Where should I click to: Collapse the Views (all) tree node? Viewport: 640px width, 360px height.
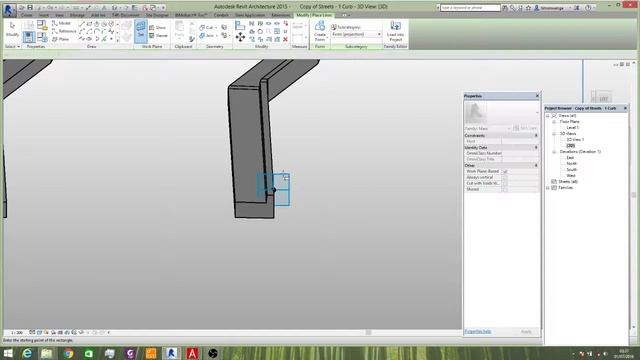click(548, 116)
